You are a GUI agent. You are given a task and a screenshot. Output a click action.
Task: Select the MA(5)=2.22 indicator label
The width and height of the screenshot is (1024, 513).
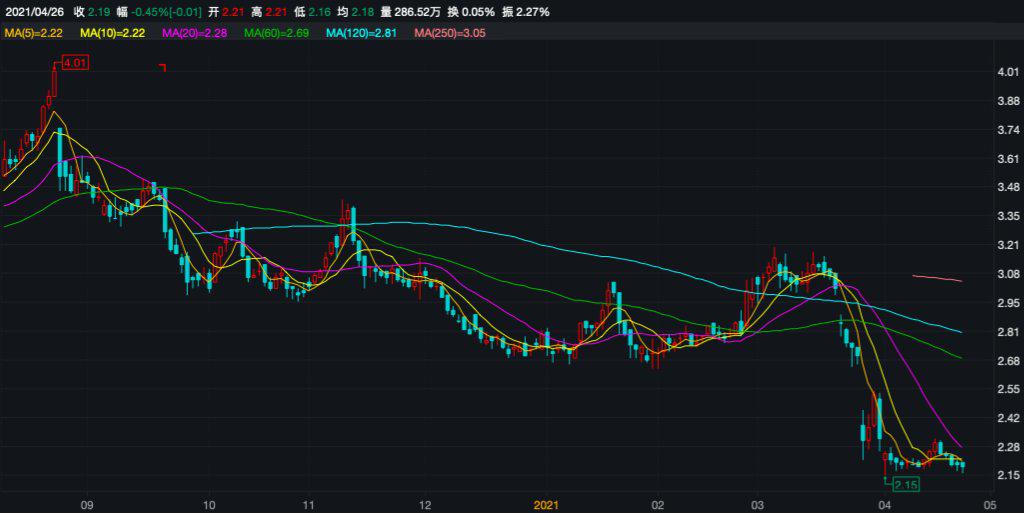[33, 33]
